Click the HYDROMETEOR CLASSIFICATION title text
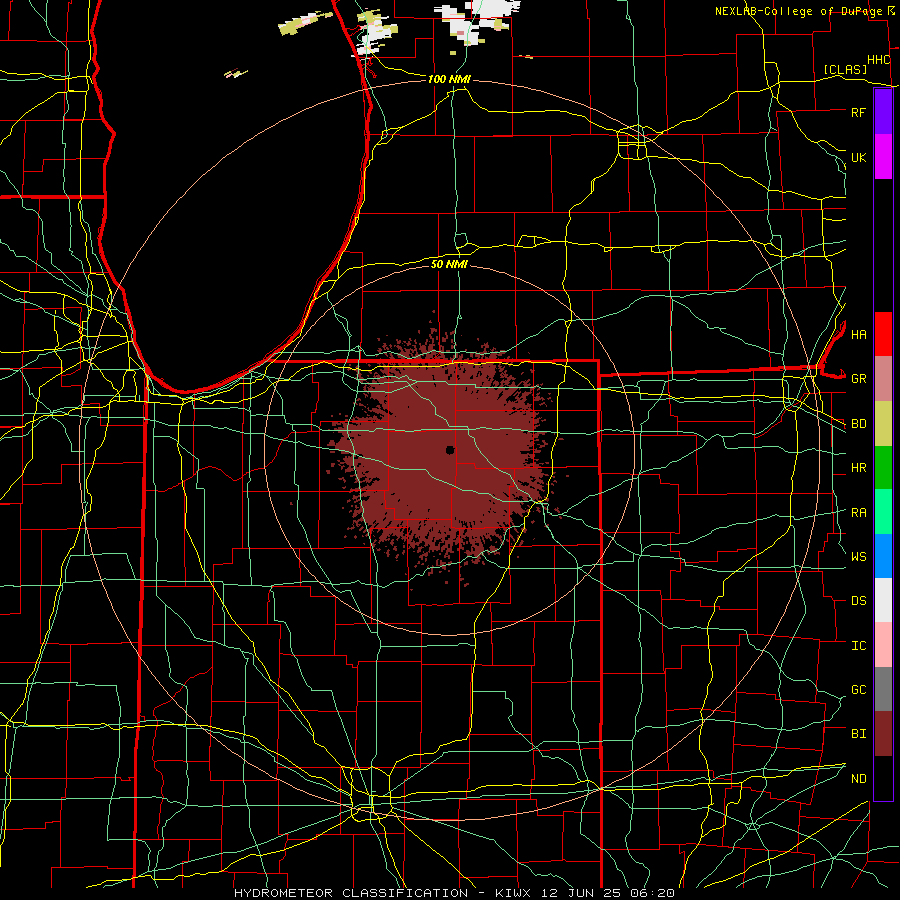Viewport: 900px width, 900px height. pos(351,893)
